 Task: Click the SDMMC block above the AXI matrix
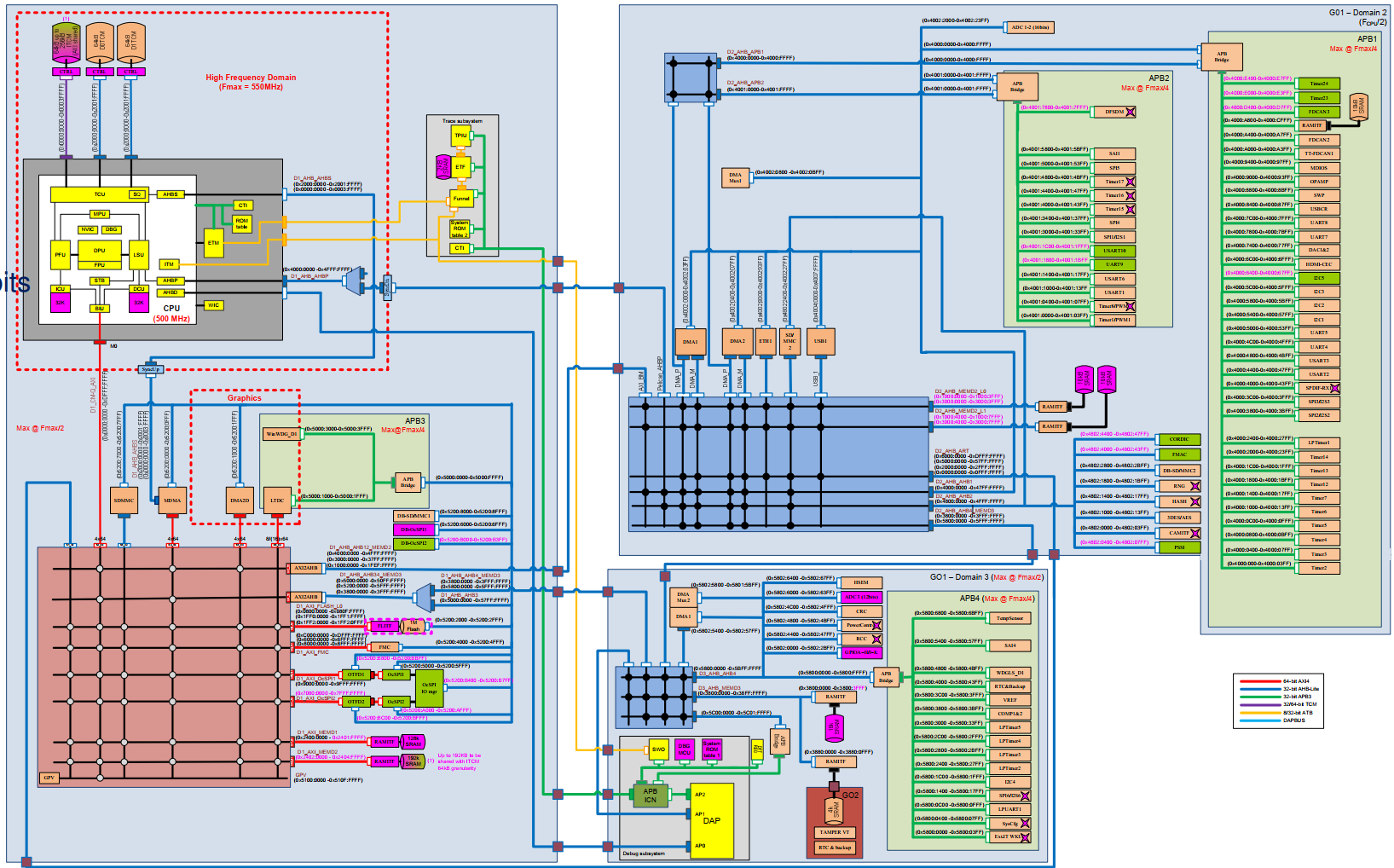click(x=124, y=501)
